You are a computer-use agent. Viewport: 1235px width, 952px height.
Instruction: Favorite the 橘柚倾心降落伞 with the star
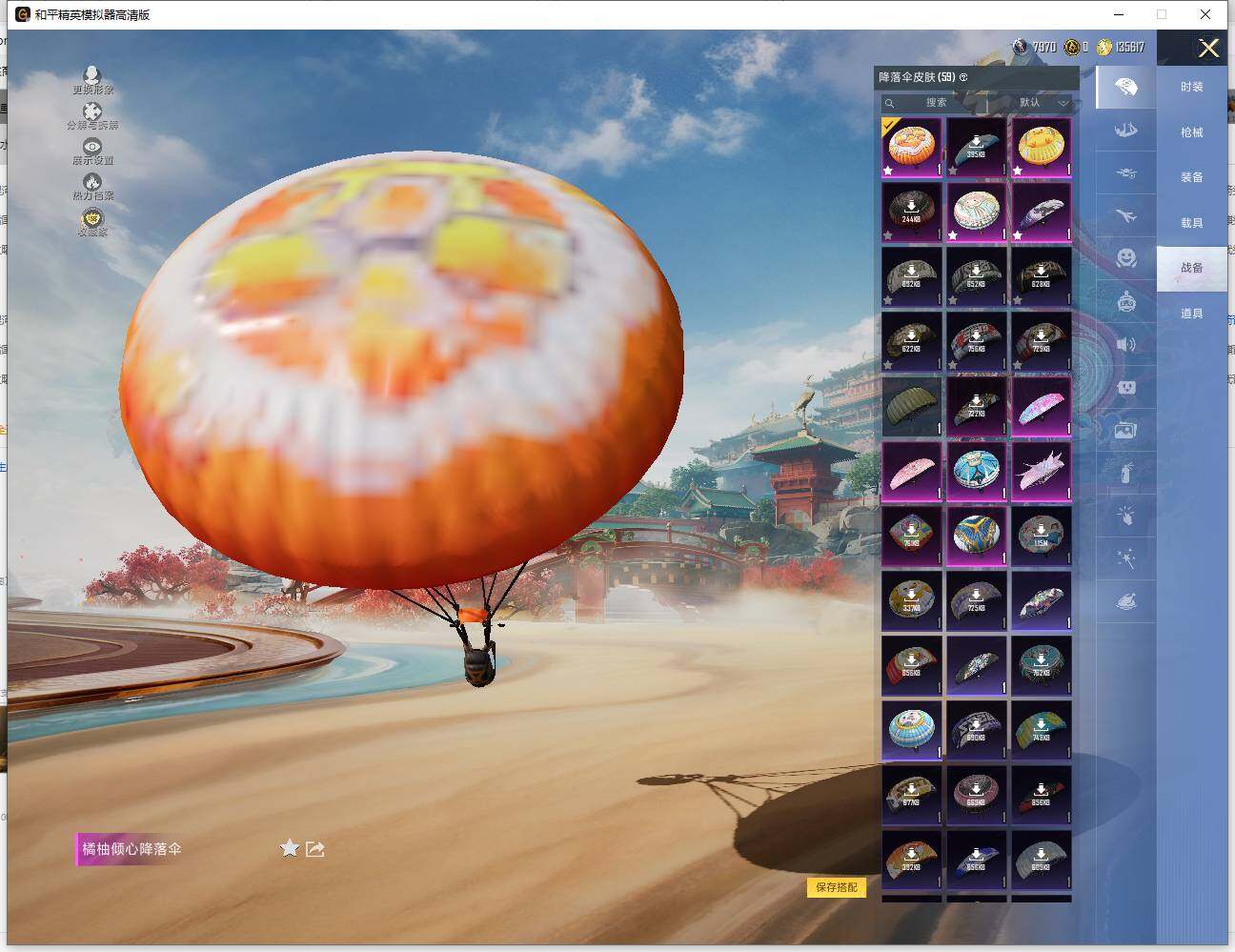[x=290, y=848]
